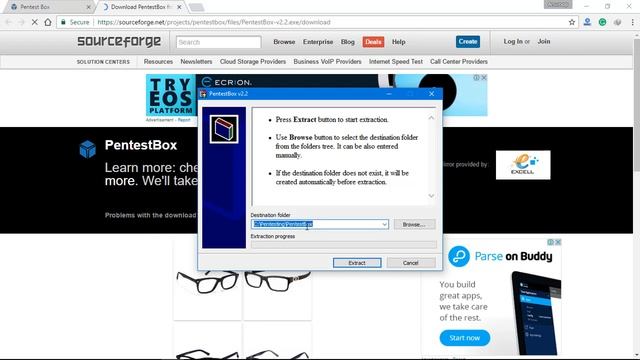
Task: Click the PentestBox dialog title bar icon
Action: [x=203, y=93]
